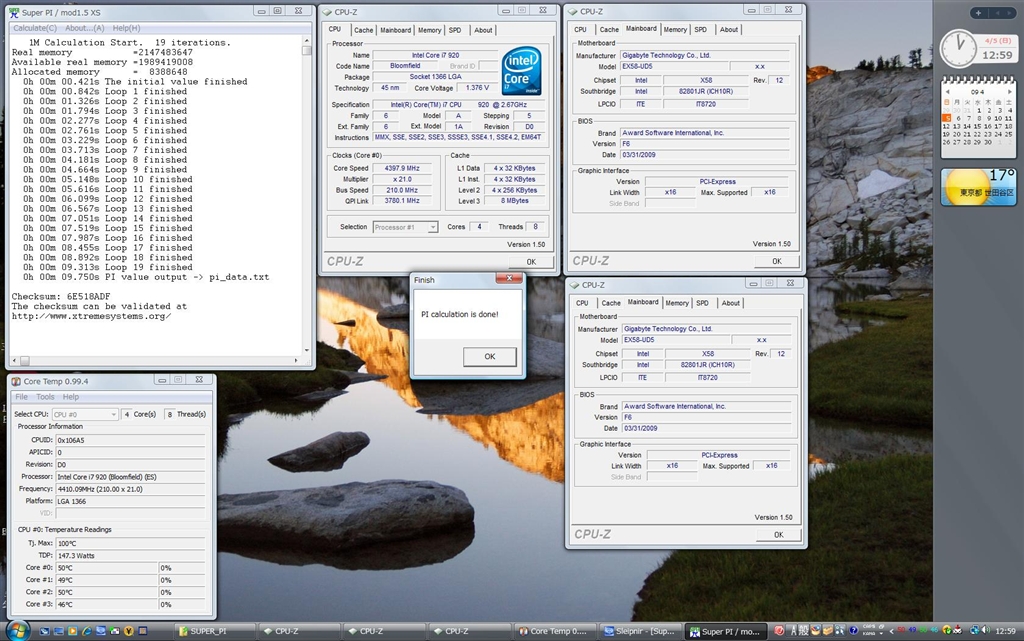This screenshot has height=641, width=1024.
Task: Switch to Core Temp taskbar button
Action: (554, 631)
